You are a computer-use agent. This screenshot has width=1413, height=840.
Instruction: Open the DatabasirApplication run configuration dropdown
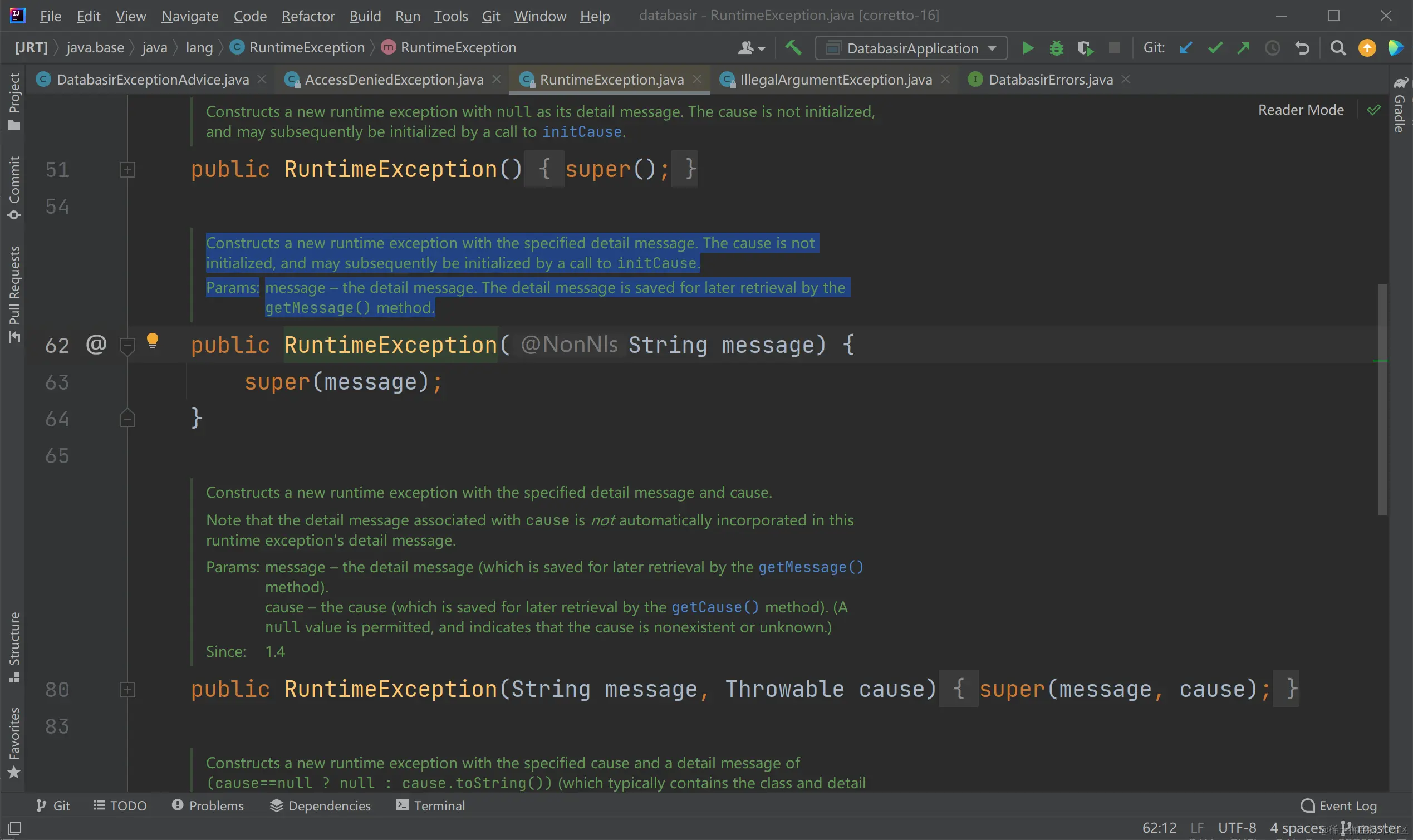pos(911,48)
